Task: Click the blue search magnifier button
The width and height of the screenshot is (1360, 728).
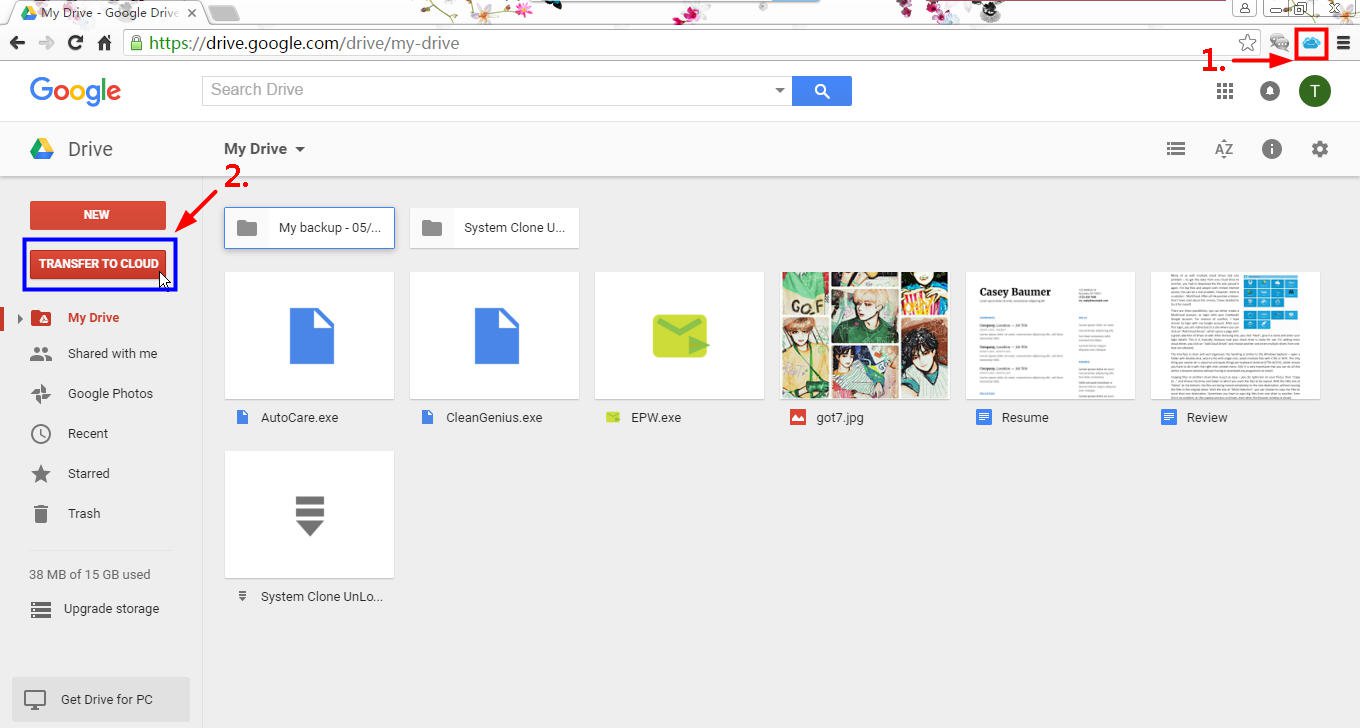Action: point(821,91)
